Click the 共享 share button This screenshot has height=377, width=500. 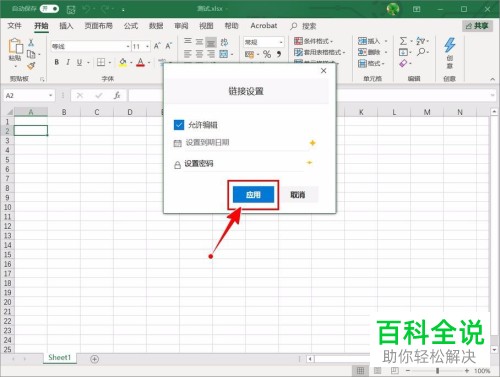[x=477, y=26]
